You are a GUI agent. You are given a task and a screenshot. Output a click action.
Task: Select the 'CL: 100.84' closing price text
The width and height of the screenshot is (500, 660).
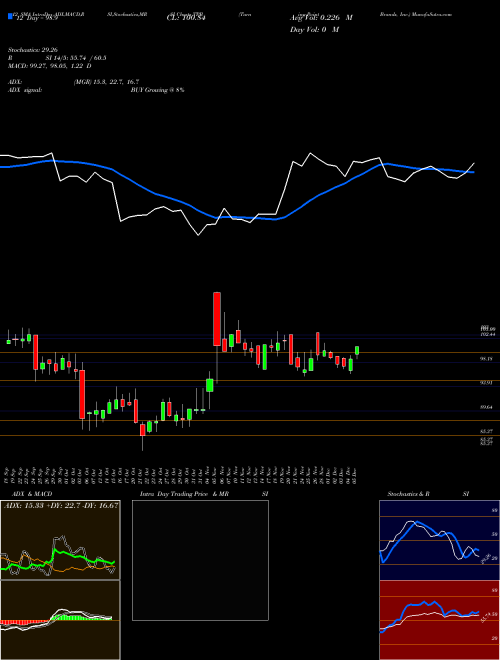pyautogui.click(x=185, y=18)
